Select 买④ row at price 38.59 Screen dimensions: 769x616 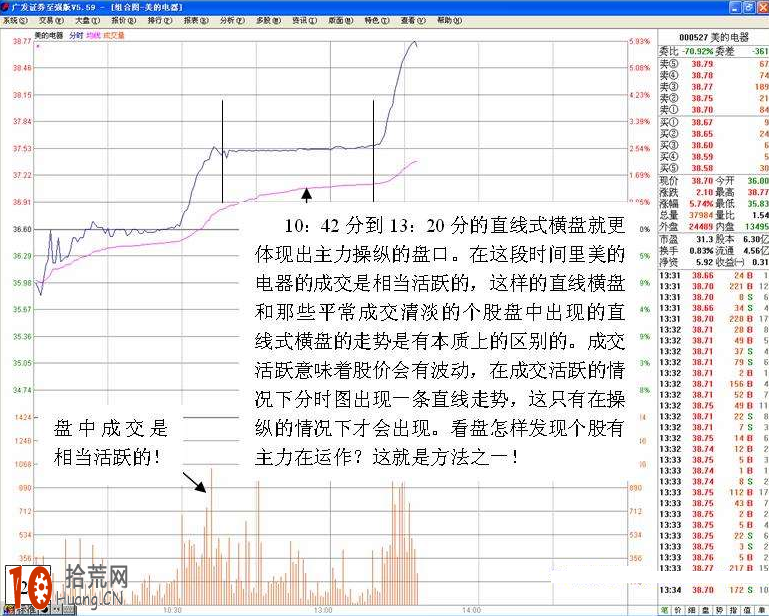[x=714, y=156]
